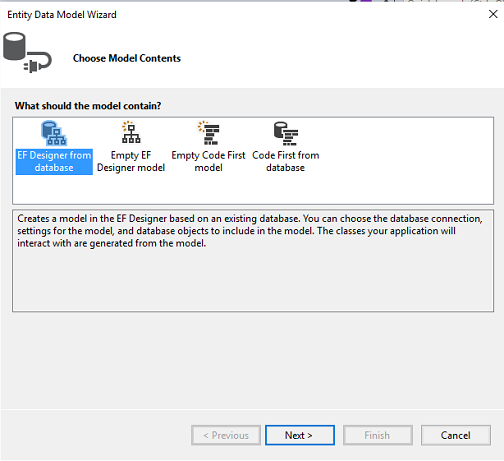The width and height of the screenshot is (504, 461).
Task: Select the Empty EF Designer model icon
Action: (x=131, y=133)
